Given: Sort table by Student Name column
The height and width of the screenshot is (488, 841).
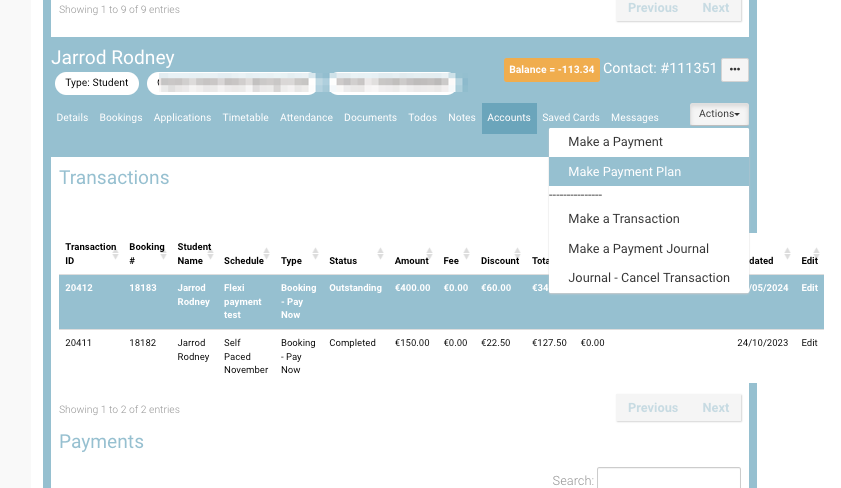Looking at the screenshot, I should (194, 254).
